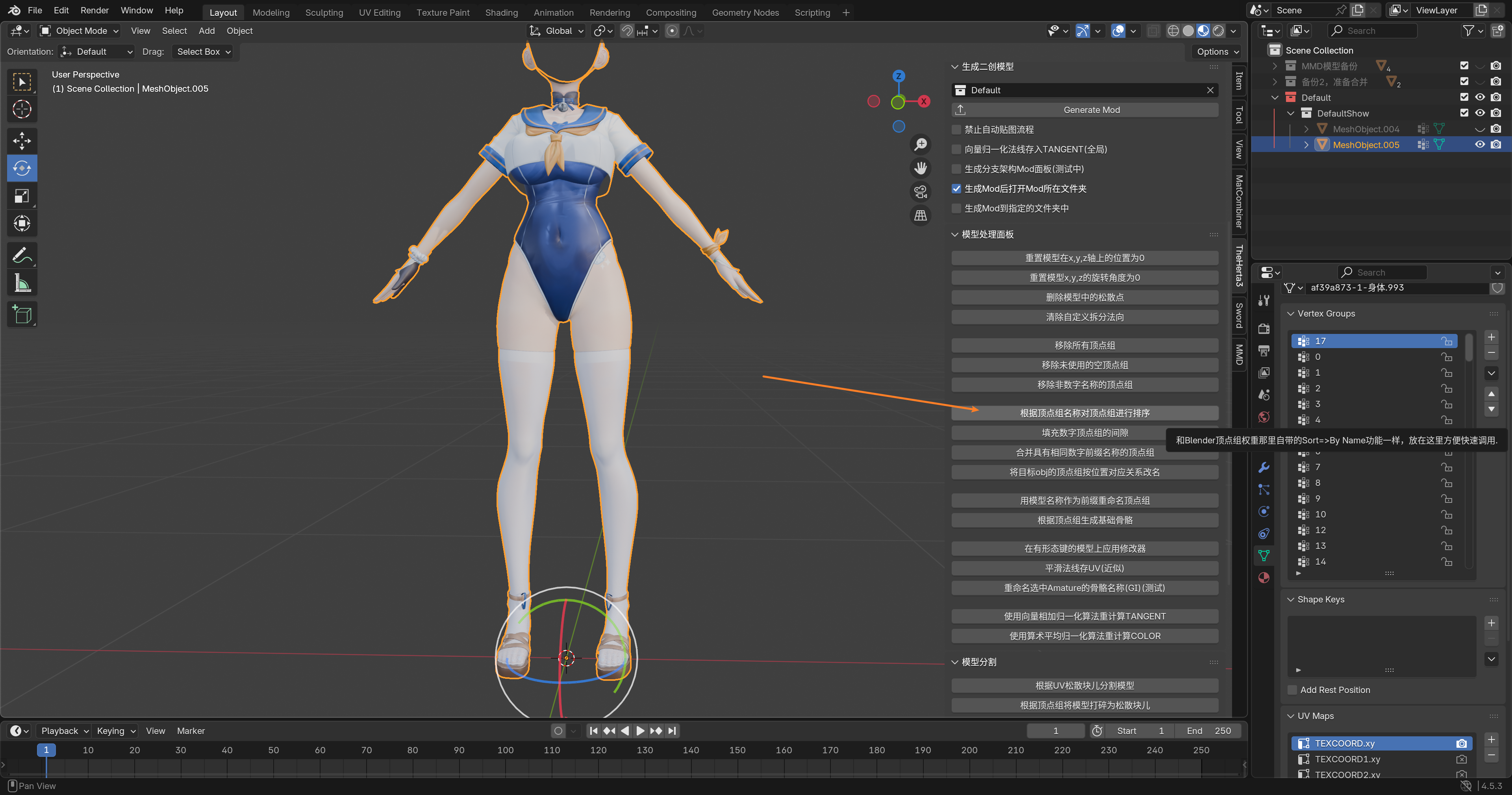Viewport: 1512px width, 795px height.
Task: Open the Output properties tab
Action: point(1264,351)
